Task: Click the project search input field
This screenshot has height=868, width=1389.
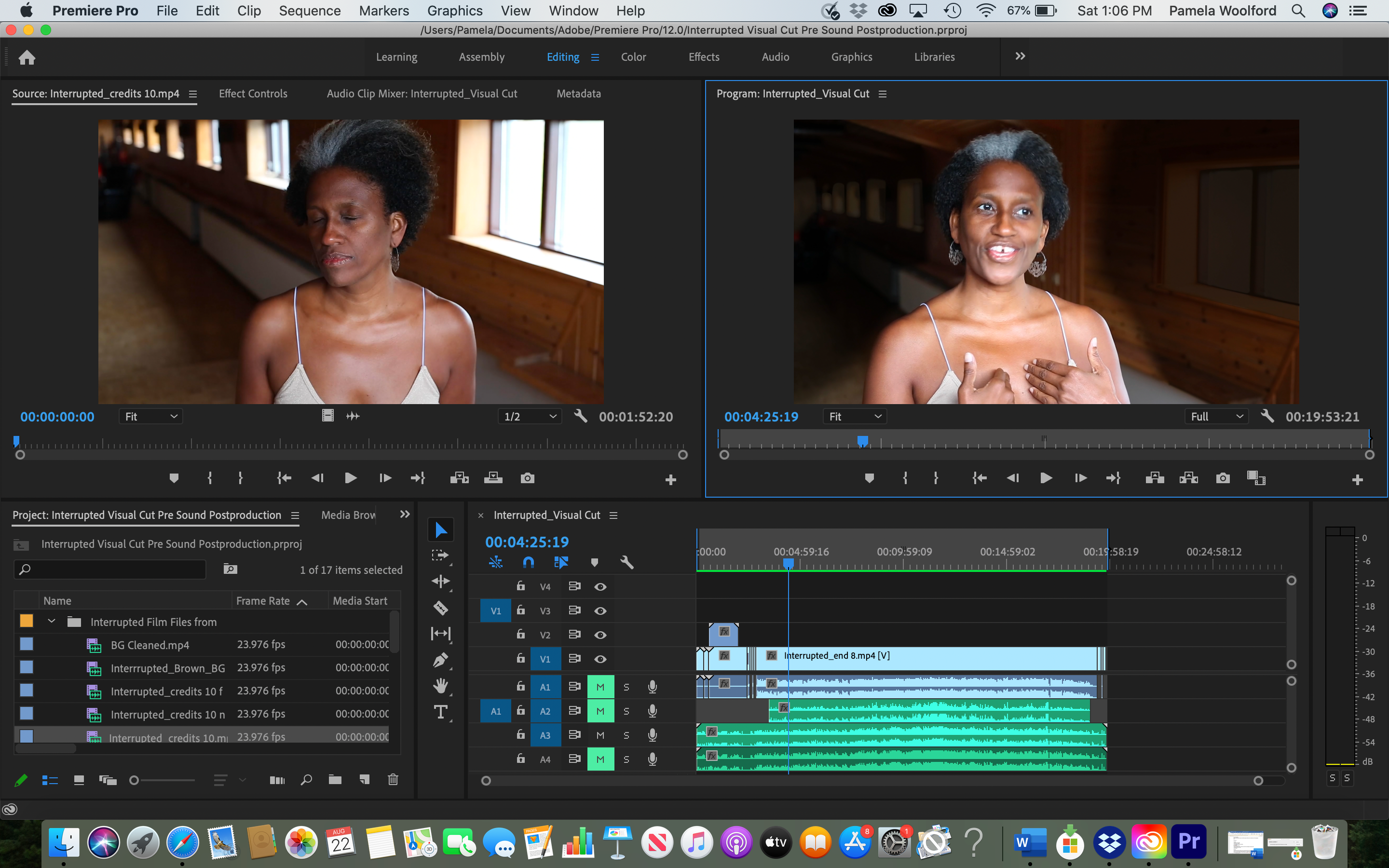Action: [115, 570]
